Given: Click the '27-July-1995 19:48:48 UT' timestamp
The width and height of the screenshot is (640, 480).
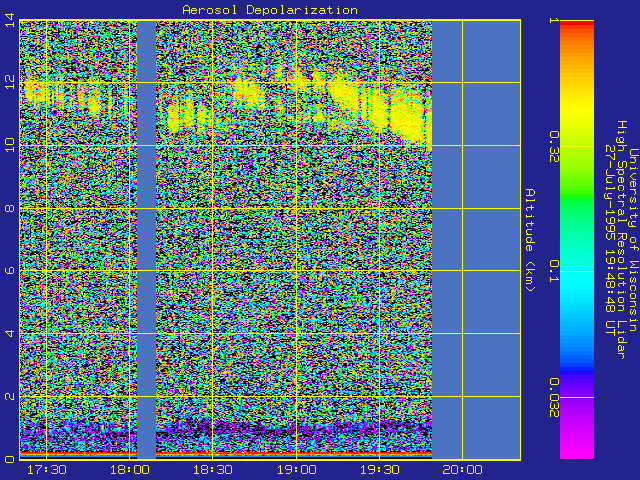Looking at the screenshot, I should 610,240.
